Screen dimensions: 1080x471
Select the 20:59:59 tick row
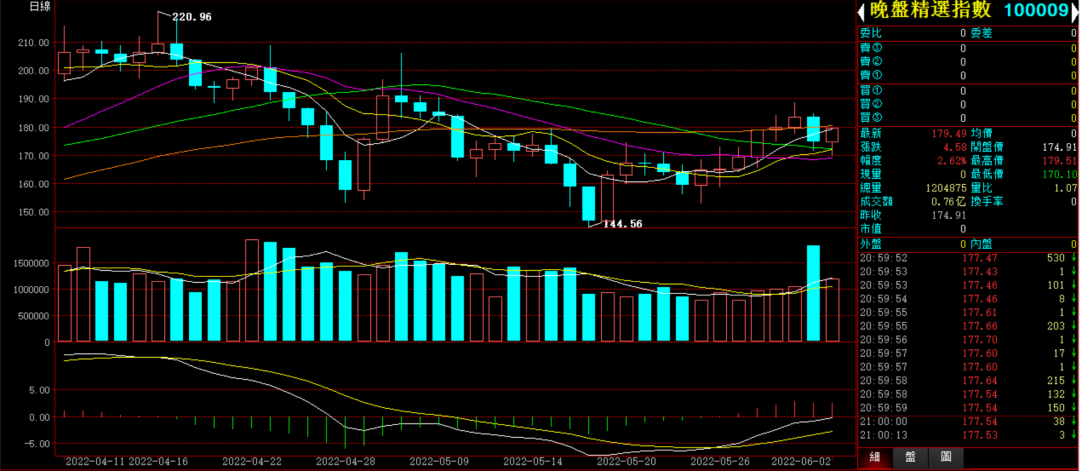click(968, 408)
